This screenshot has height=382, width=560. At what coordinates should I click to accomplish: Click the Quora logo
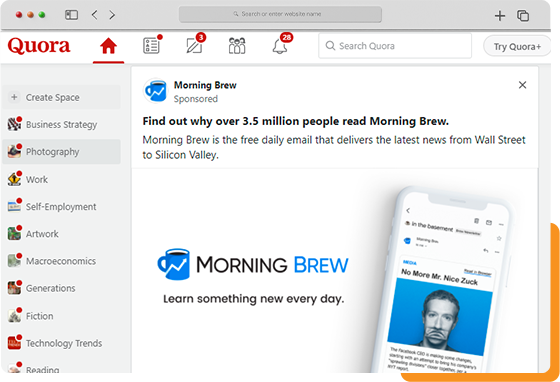click(39, 46)
